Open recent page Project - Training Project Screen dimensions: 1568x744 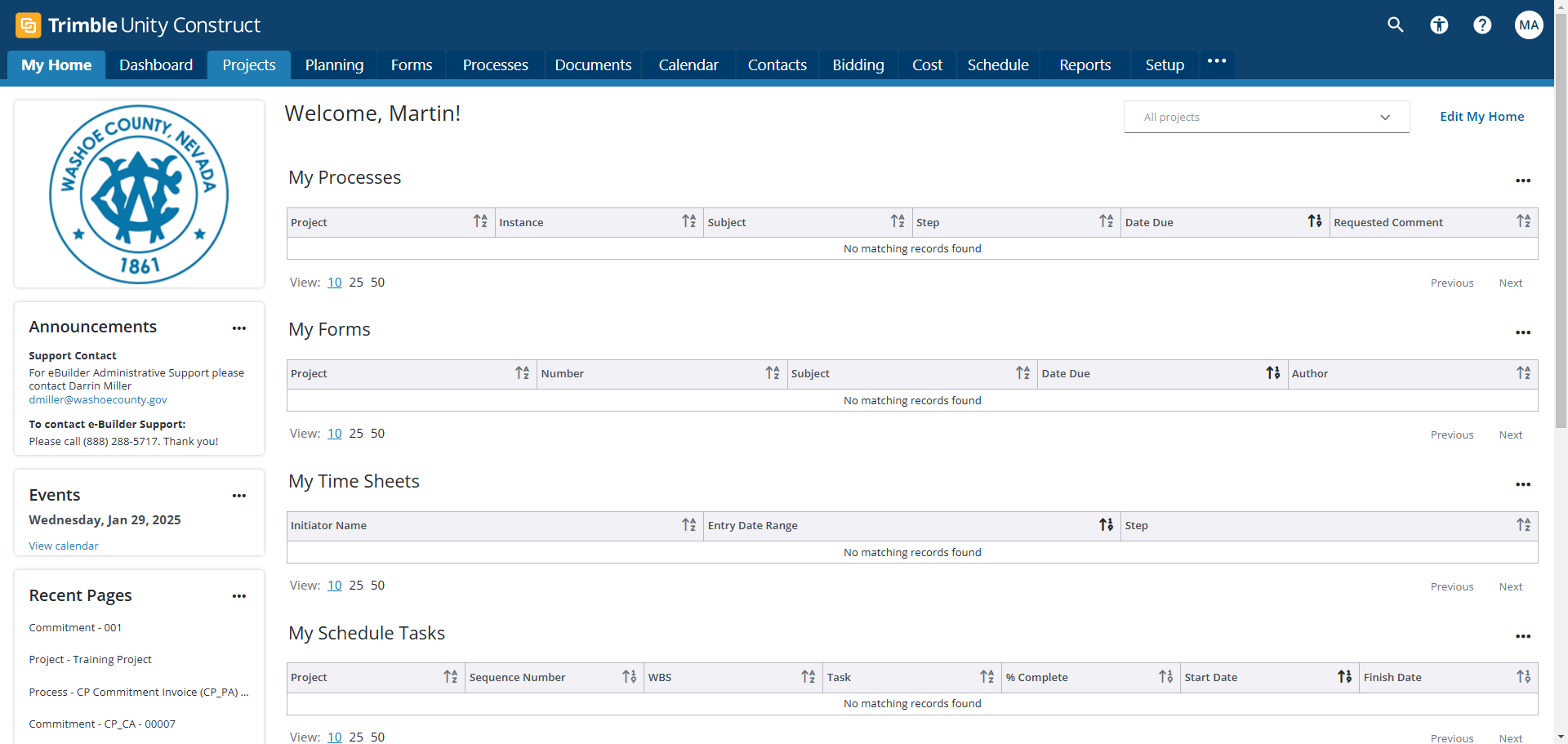click(x=90, y=660)
